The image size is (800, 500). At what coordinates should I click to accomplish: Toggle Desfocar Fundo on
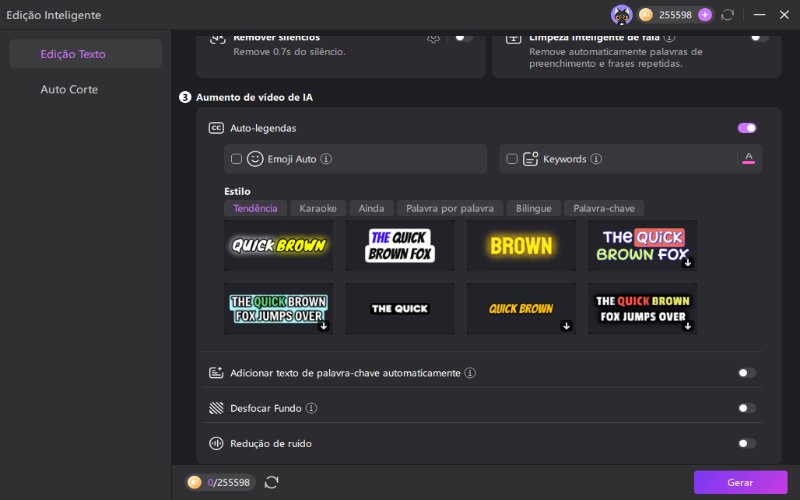[x=747, y=408]
